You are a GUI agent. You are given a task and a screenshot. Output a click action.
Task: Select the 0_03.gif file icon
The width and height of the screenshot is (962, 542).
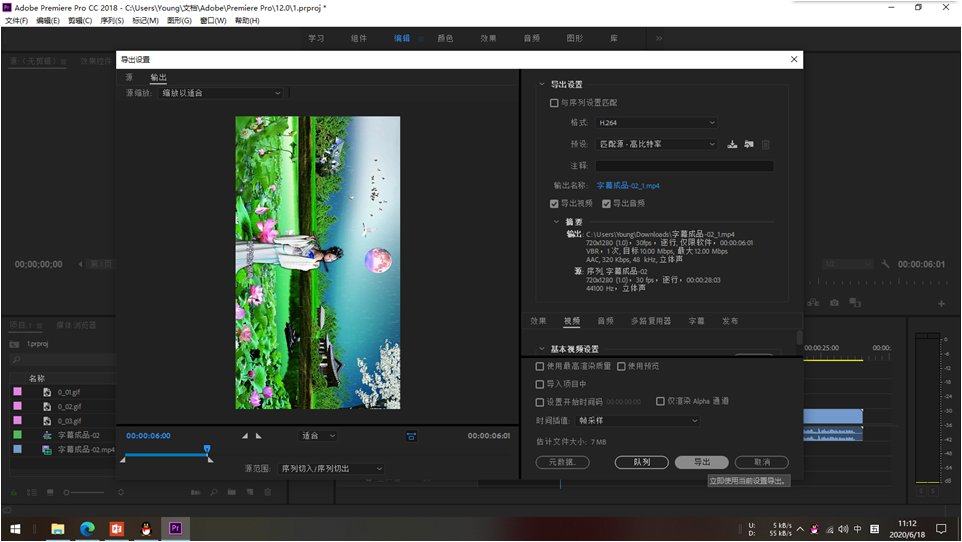(47, 420)
